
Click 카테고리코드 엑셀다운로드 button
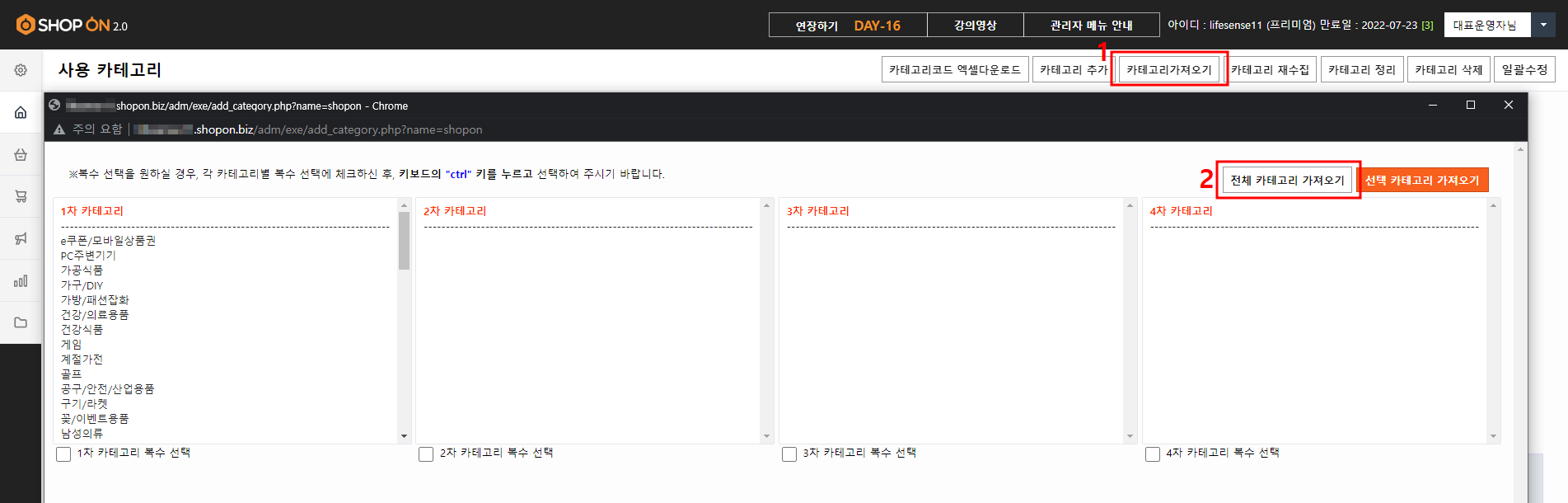[954, 70]
